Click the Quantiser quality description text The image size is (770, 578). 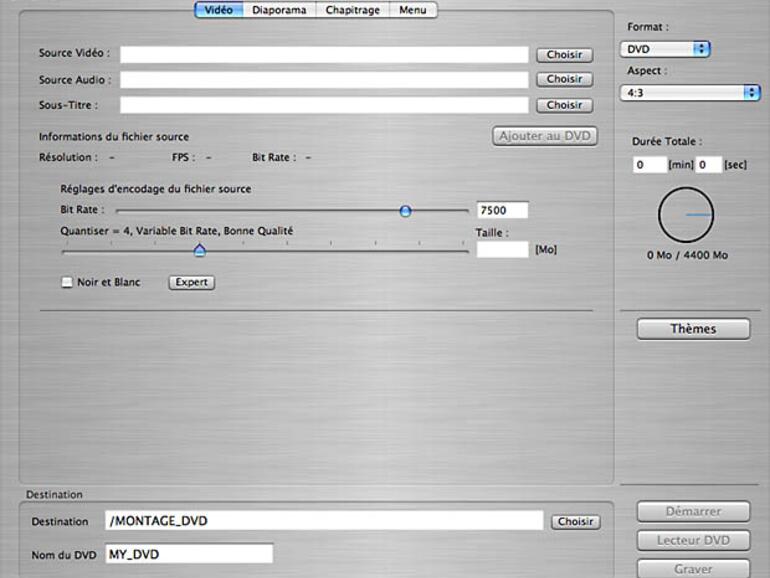coord(177,231)
